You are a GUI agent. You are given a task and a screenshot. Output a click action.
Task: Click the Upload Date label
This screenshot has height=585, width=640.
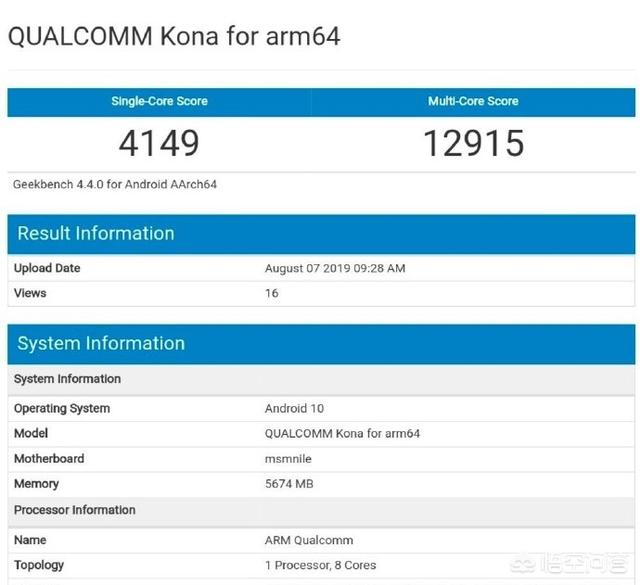[47, 268]
